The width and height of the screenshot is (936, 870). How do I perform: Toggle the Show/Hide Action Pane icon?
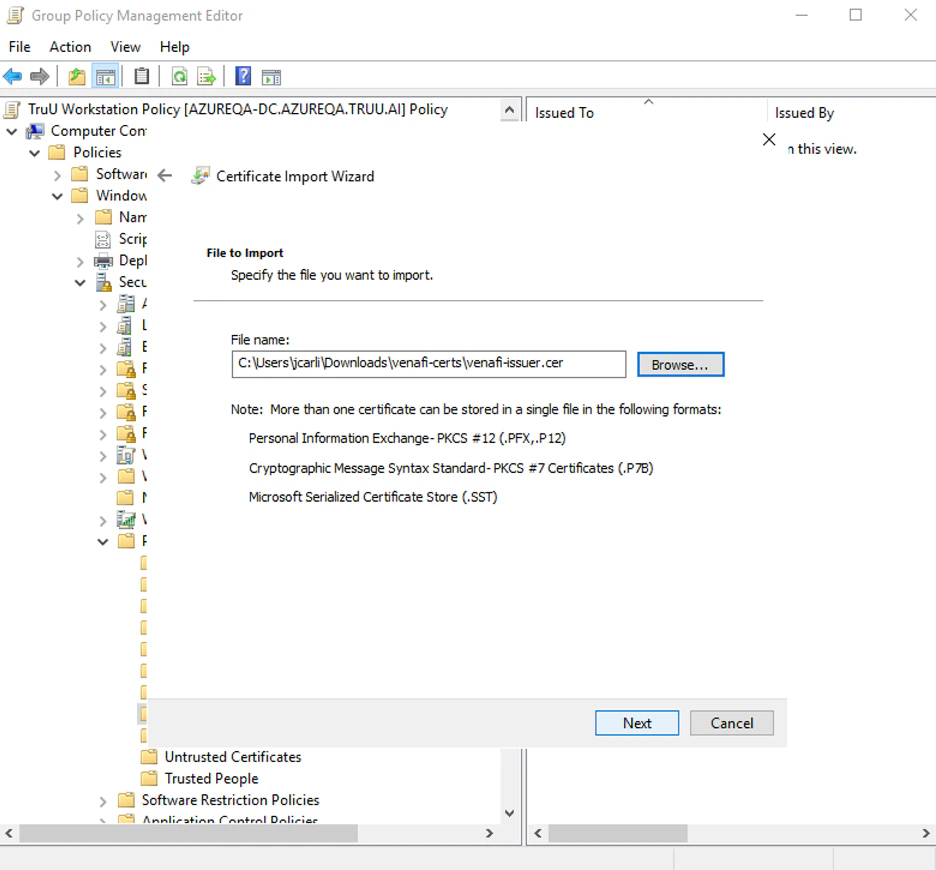pos(271,77)
